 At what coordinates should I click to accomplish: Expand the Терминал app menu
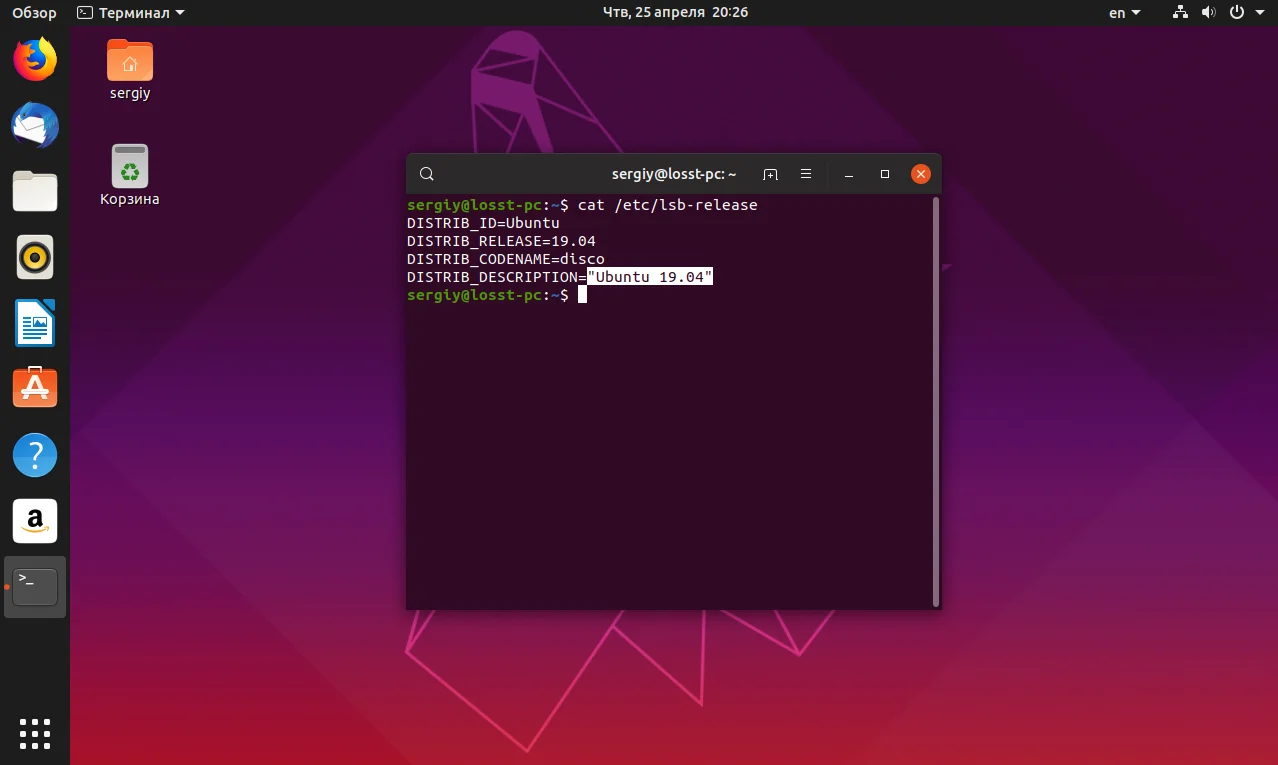pyautogui.click(x=131, y=13)
